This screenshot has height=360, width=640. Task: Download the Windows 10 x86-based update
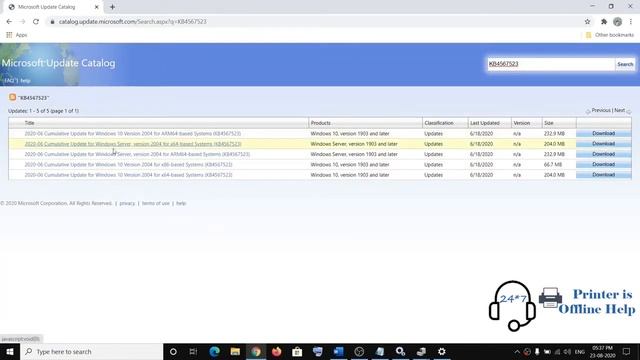tap(603, 164)
